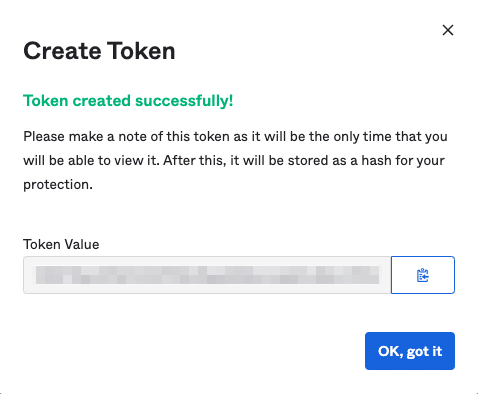The width and height of the screenshot is (478, 394).
Task: Click the Token Value label
Action: click(61, 244)
